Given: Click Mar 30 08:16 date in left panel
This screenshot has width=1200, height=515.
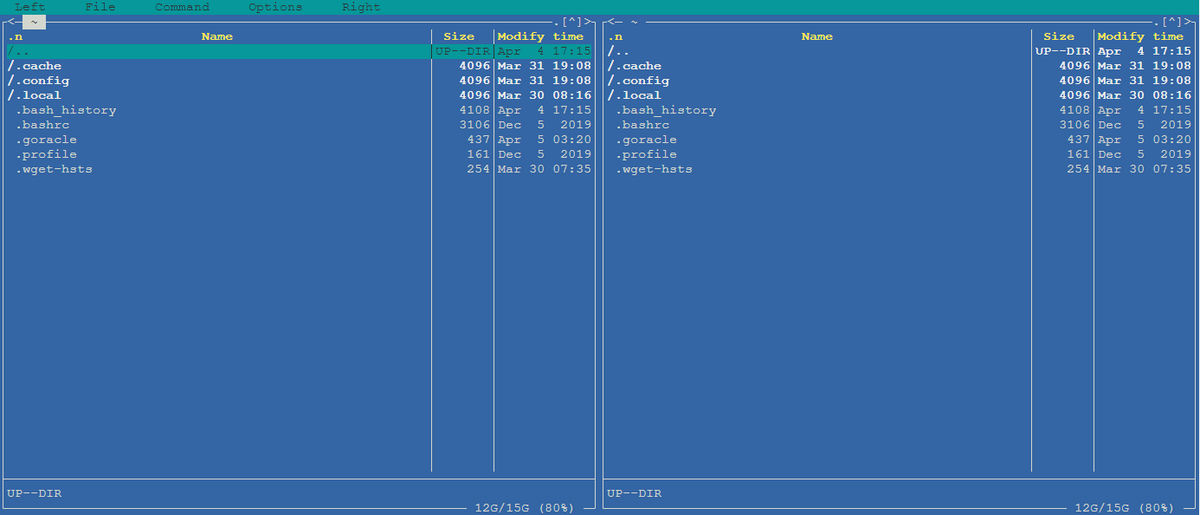Looking at the screenshot, I should point(544,95).
